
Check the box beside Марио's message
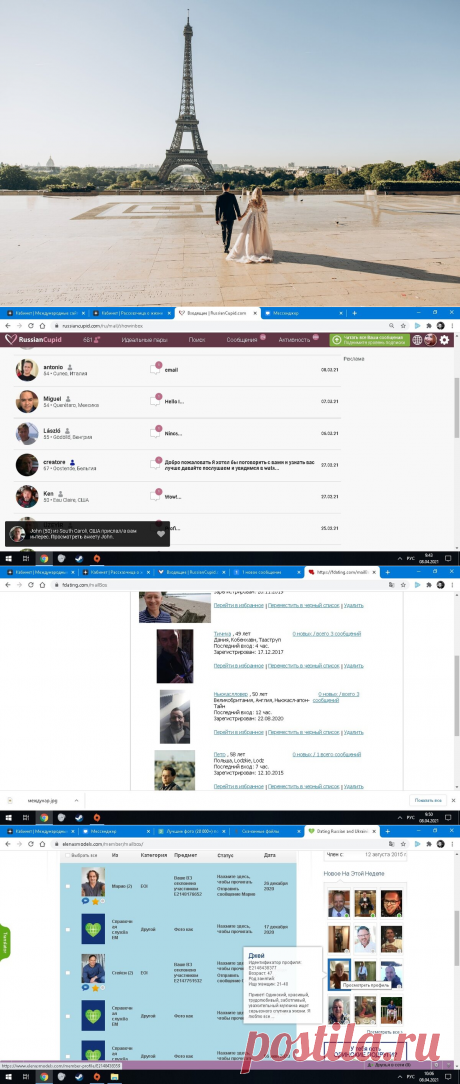click(x=67, y=886)
